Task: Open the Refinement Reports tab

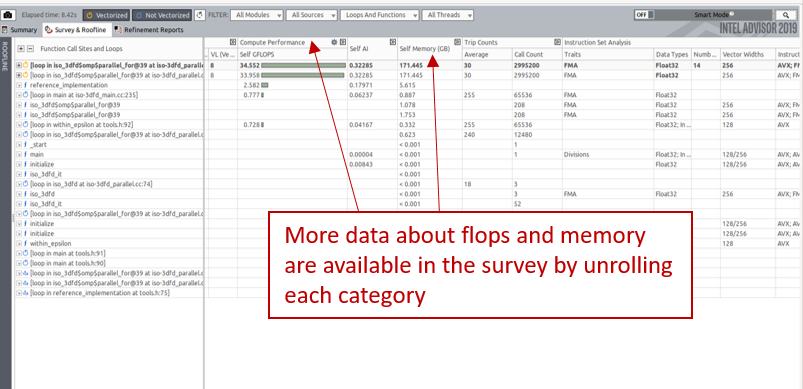Action: pos(149,30)
